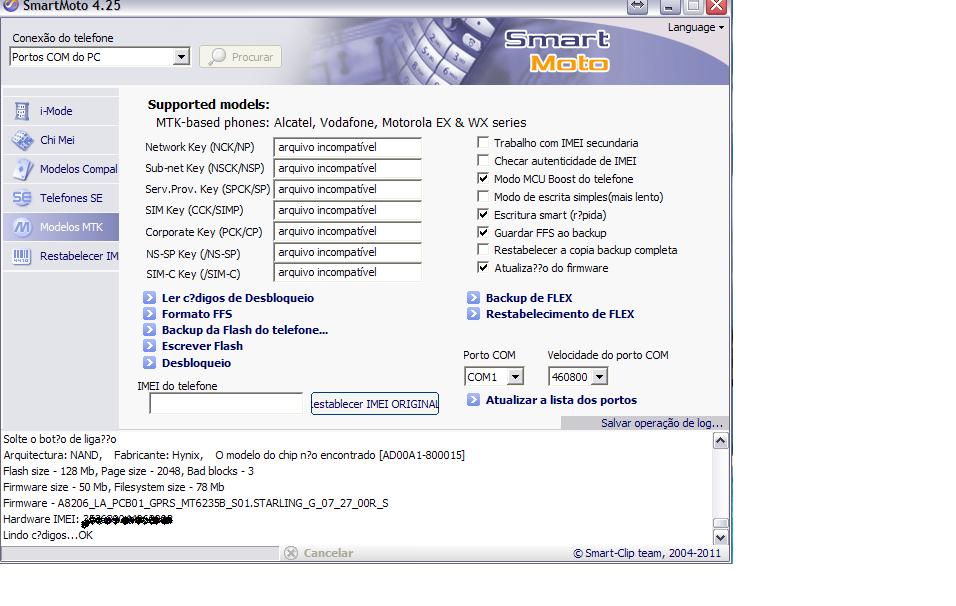This screenshot has width=956, height=606.
Task: Click the Modelos Compal sidebar icon
Action: click(22, 169)
